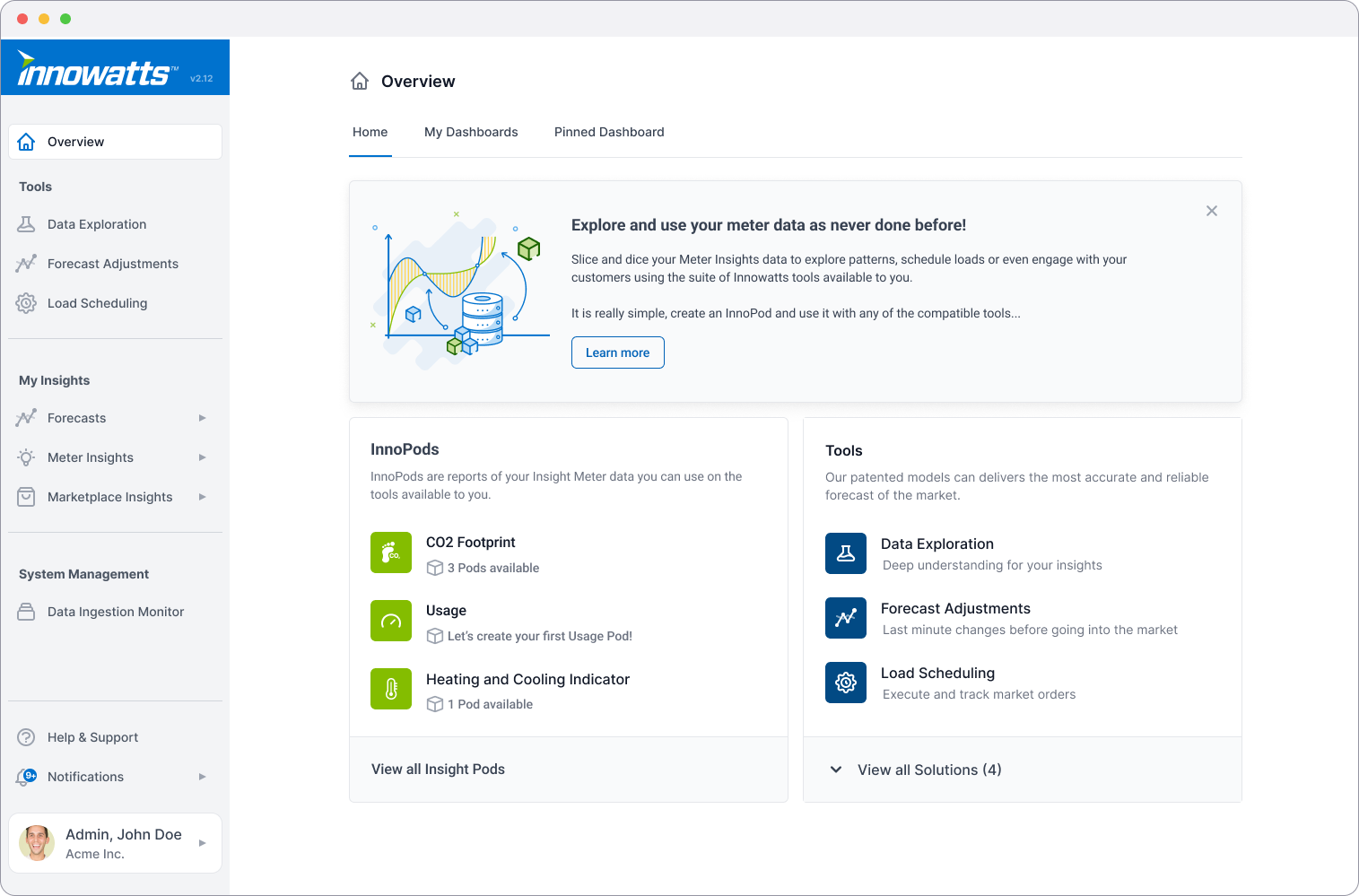
Task: Click the Learn more button
Action: pos(617,352)
